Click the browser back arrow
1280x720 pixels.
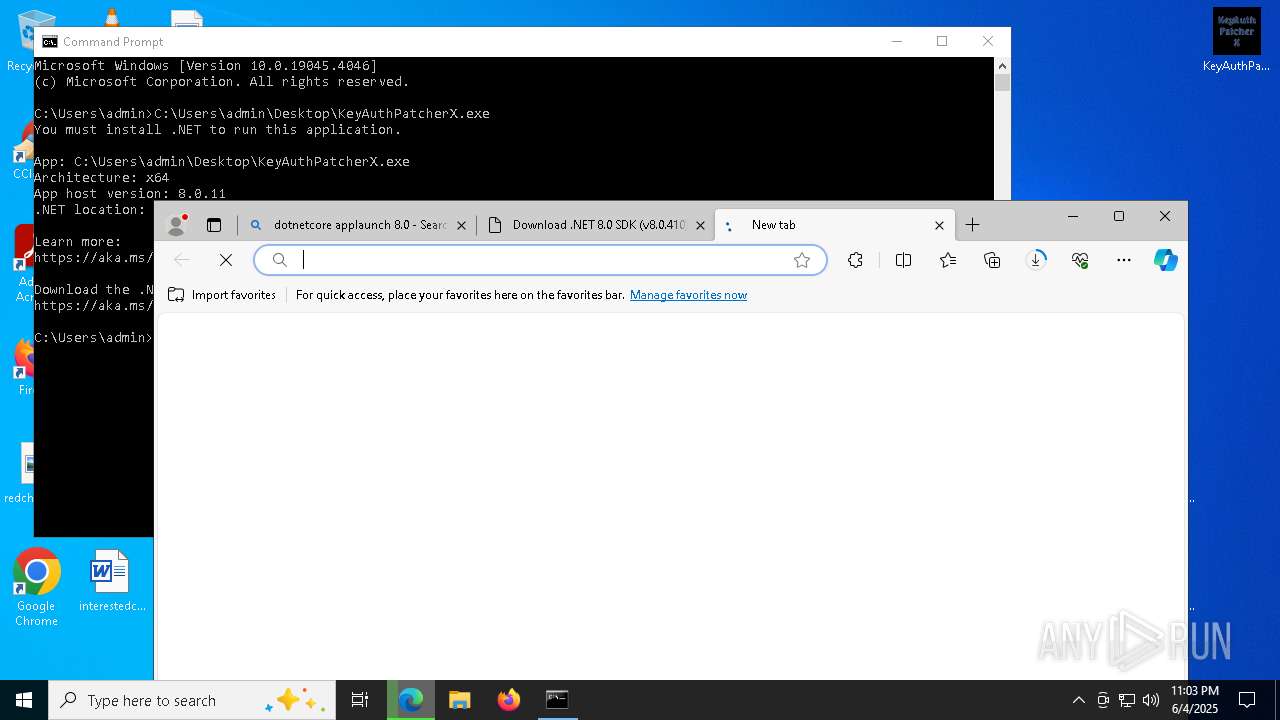[x=182, y=260]
